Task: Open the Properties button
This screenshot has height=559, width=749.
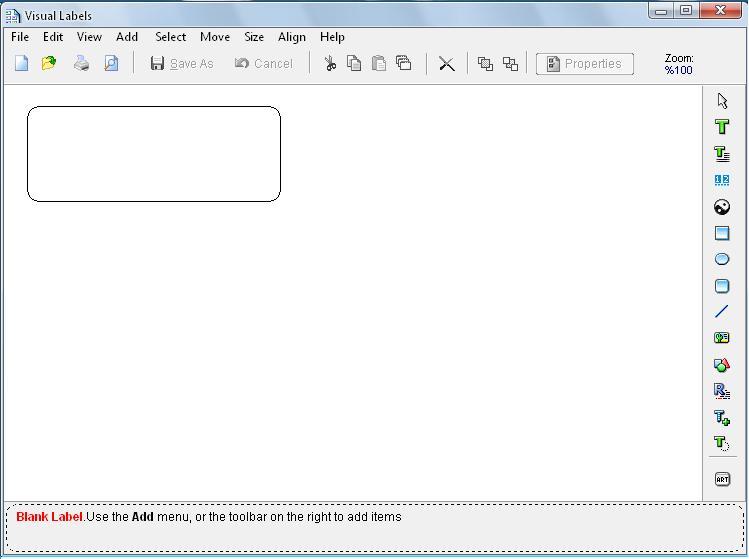Action: (x=585, y=64)
